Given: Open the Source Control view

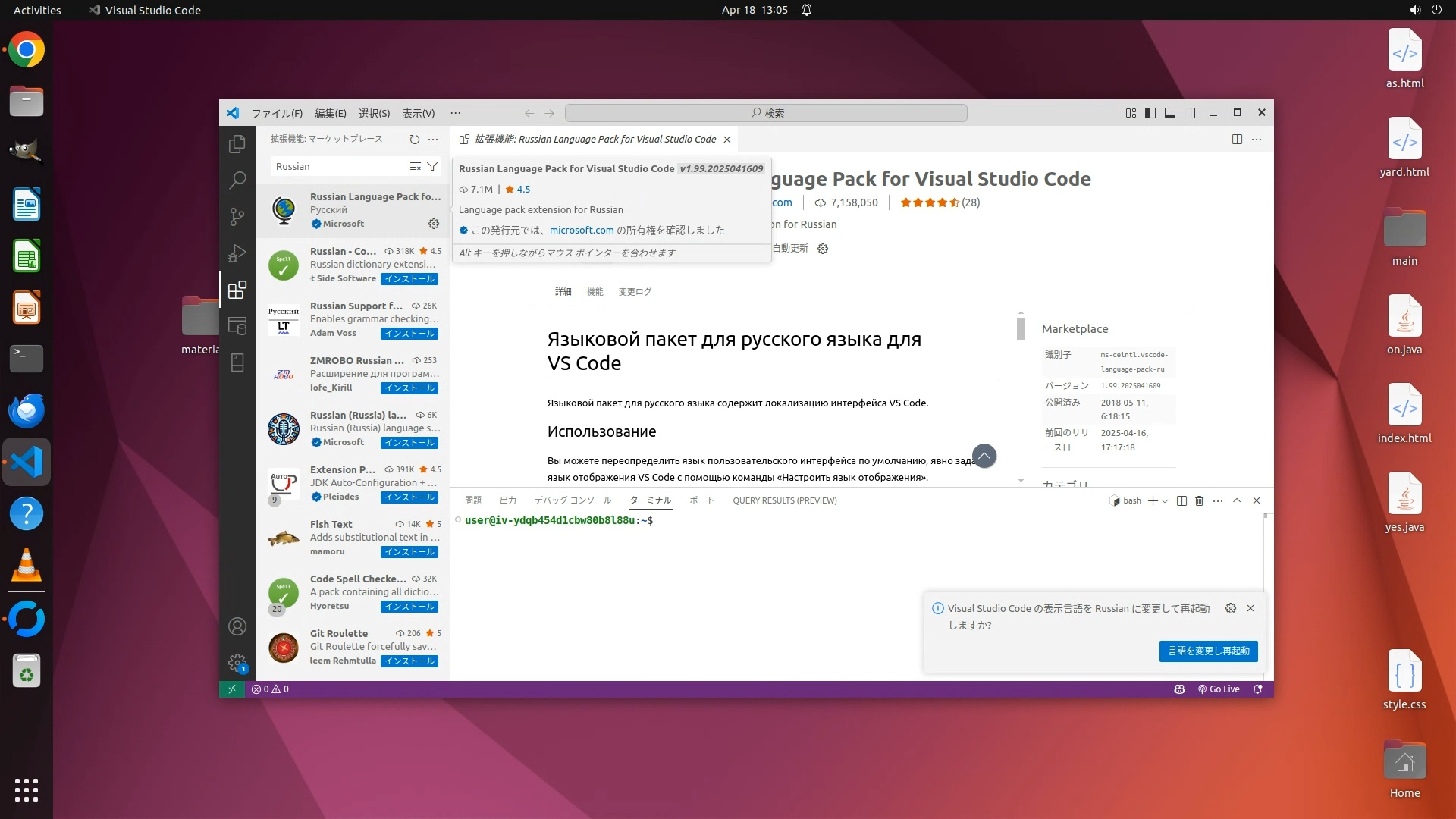Looking at the screenshot, I should 237,217.
